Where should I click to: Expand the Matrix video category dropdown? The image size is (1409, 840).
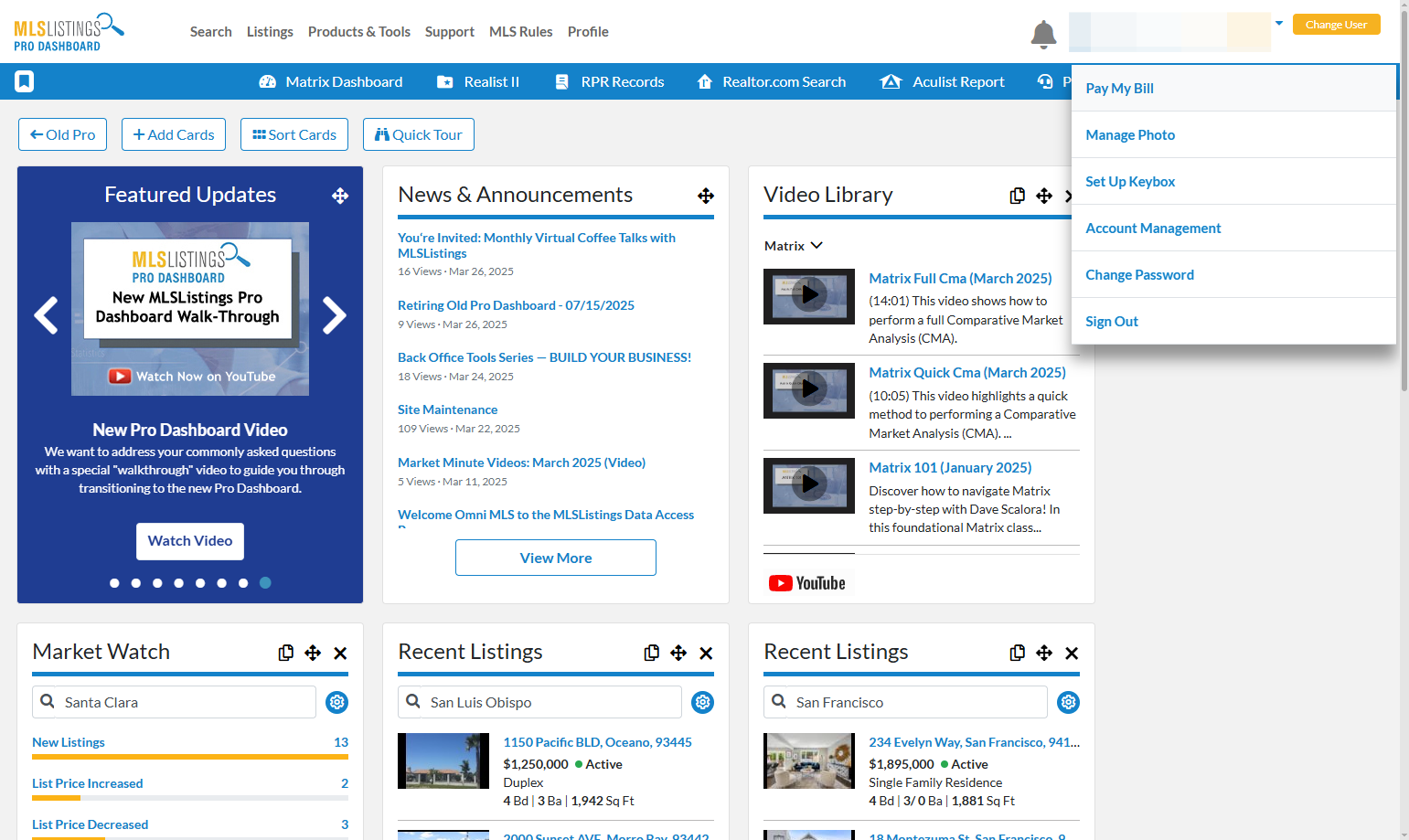794,246
